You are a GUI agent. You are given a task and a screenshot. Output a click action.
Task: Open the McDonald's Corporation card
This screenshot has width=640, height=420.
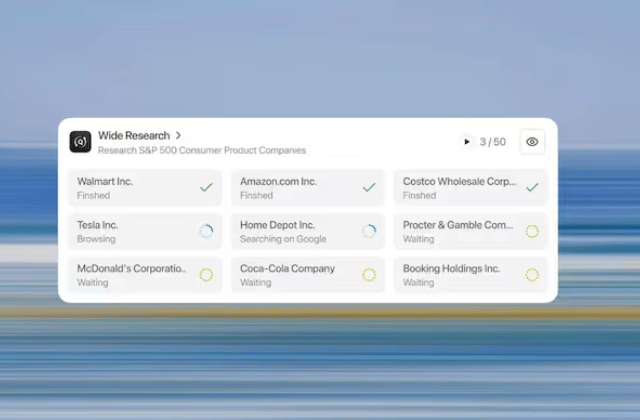click(145, 275)
